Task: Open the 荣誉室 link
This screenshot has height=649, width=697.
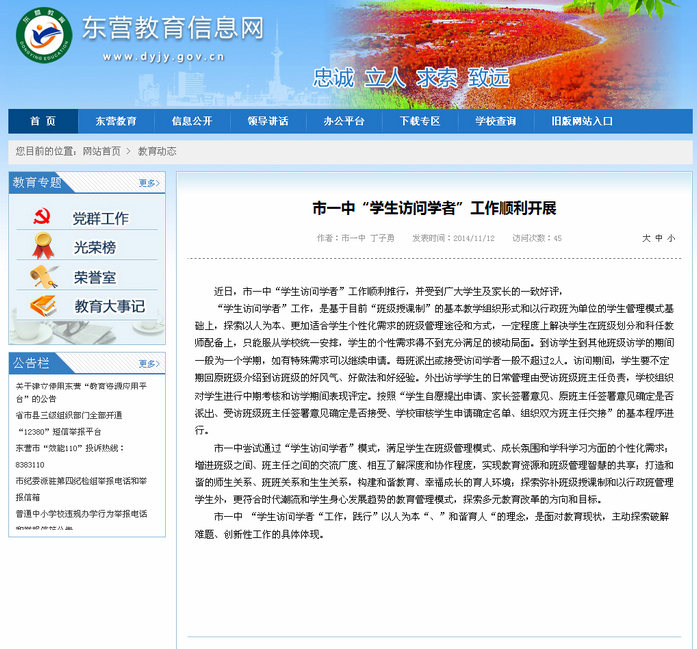Action: tap(95, 278)
